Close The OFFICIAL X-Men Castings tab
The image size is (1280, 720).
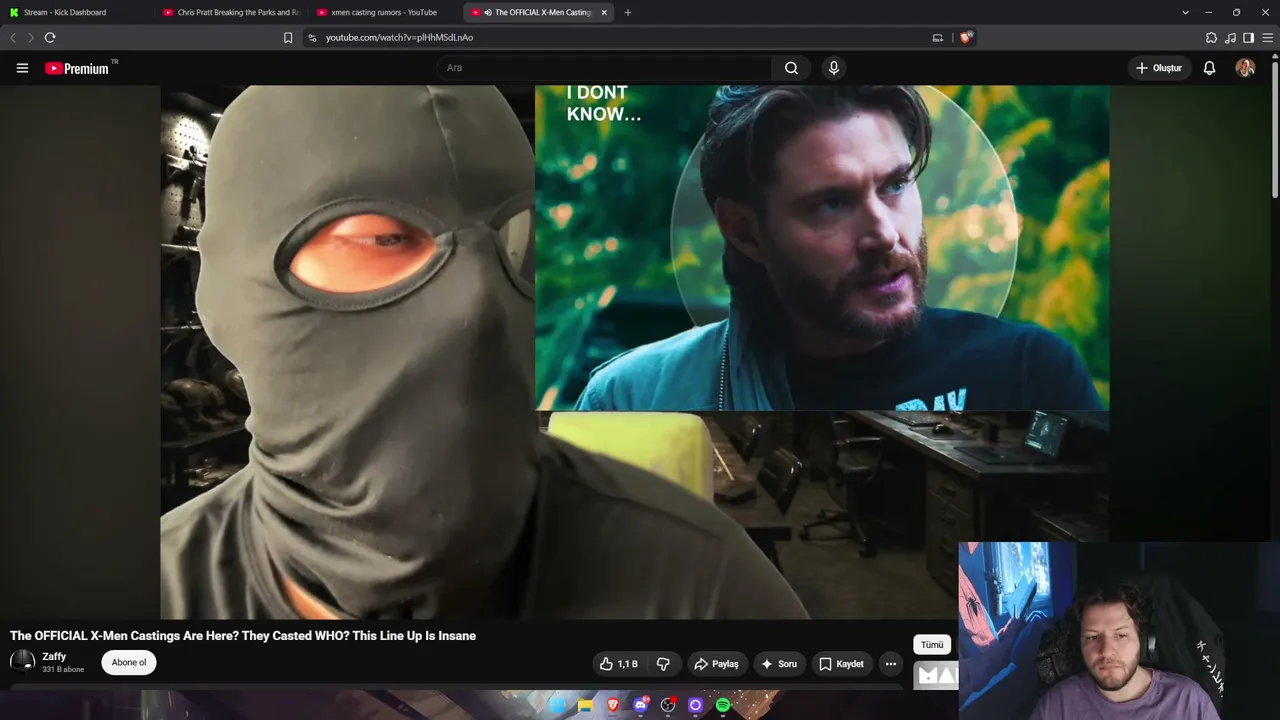pos(604,12)
